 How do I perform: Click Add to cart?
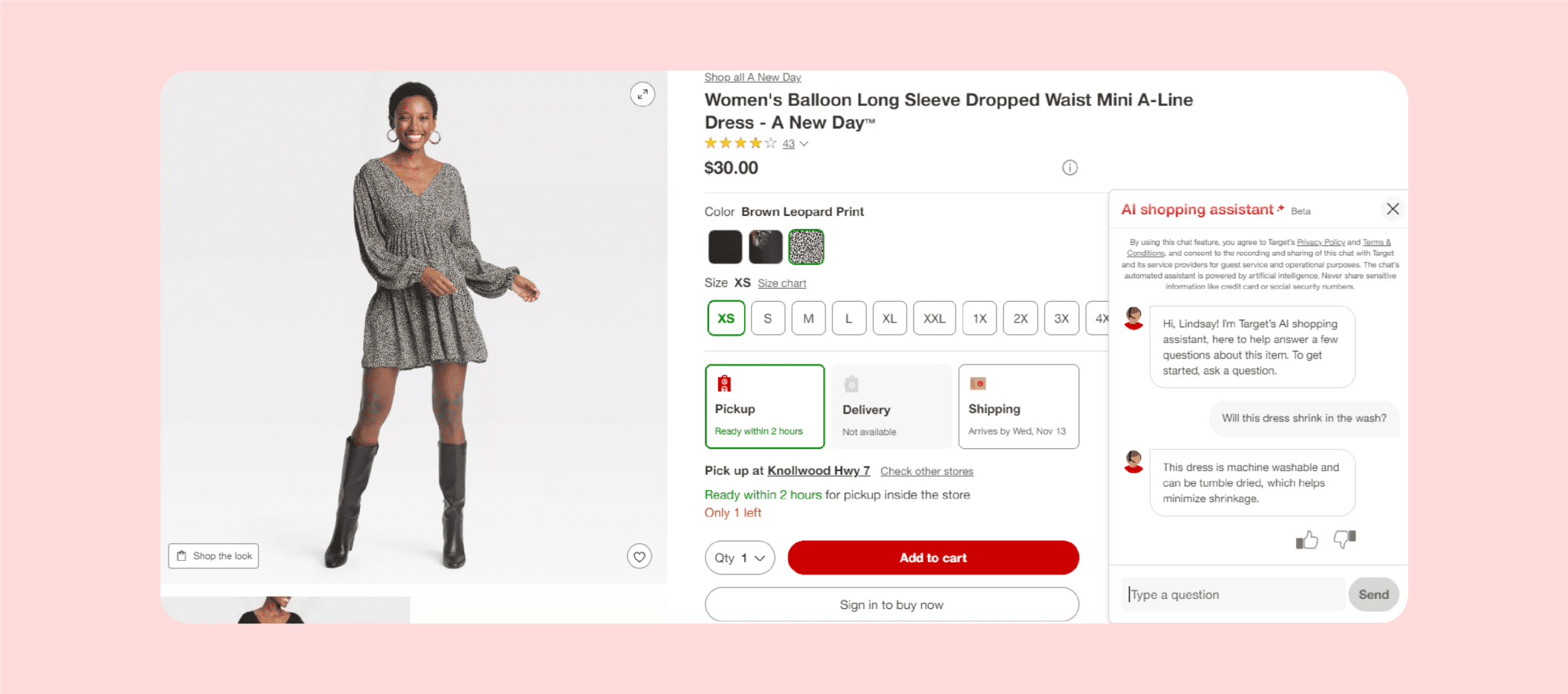[933, 558]
